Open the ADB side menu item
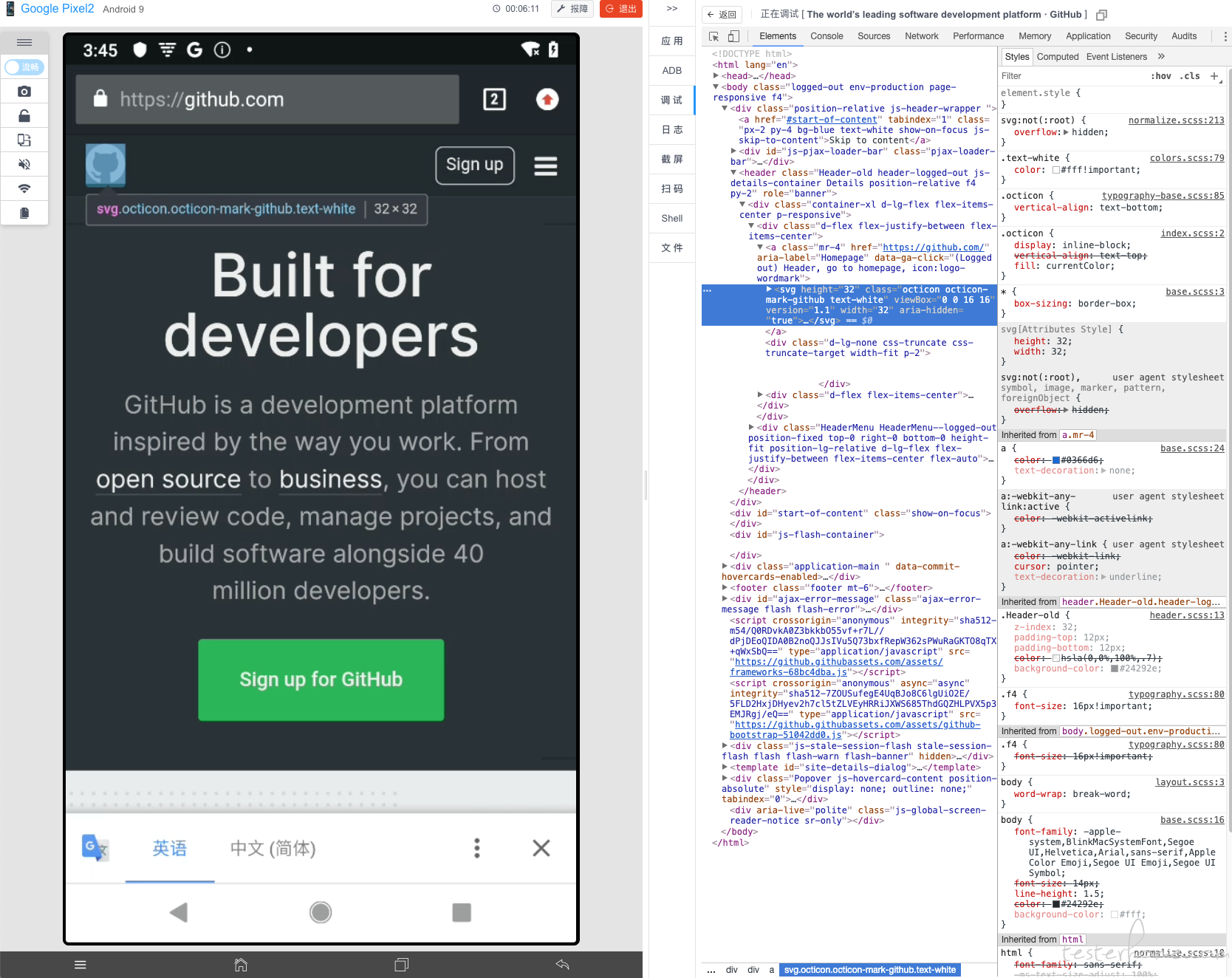This screenshot has height=978, width=1232. pyautogui.click(x=672, y=70)
